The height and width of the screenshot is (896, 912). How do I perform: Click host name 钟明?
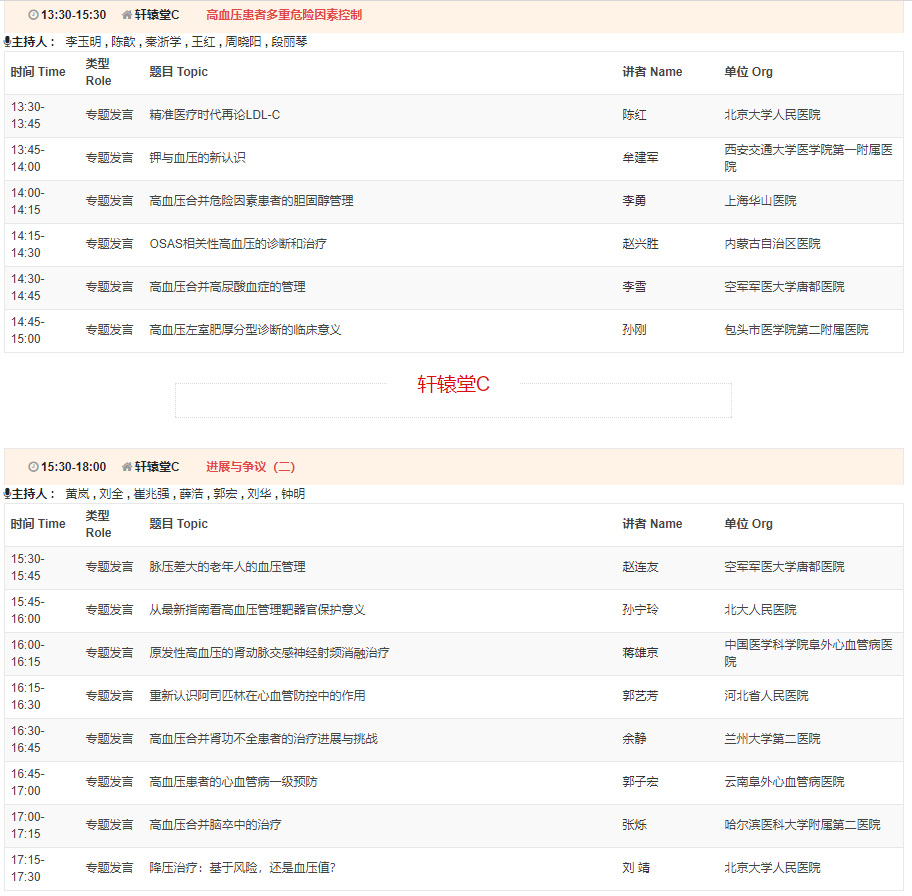[x=293, y=494]
